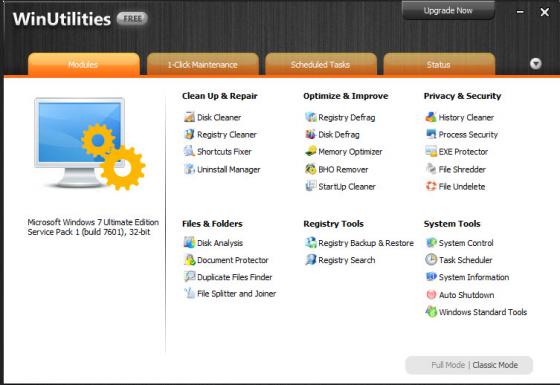Image resolution: width=560 pixels, height=385 pixels.
Task: Click the 'System Tools' heading
Action: click(x=452, y=224)
